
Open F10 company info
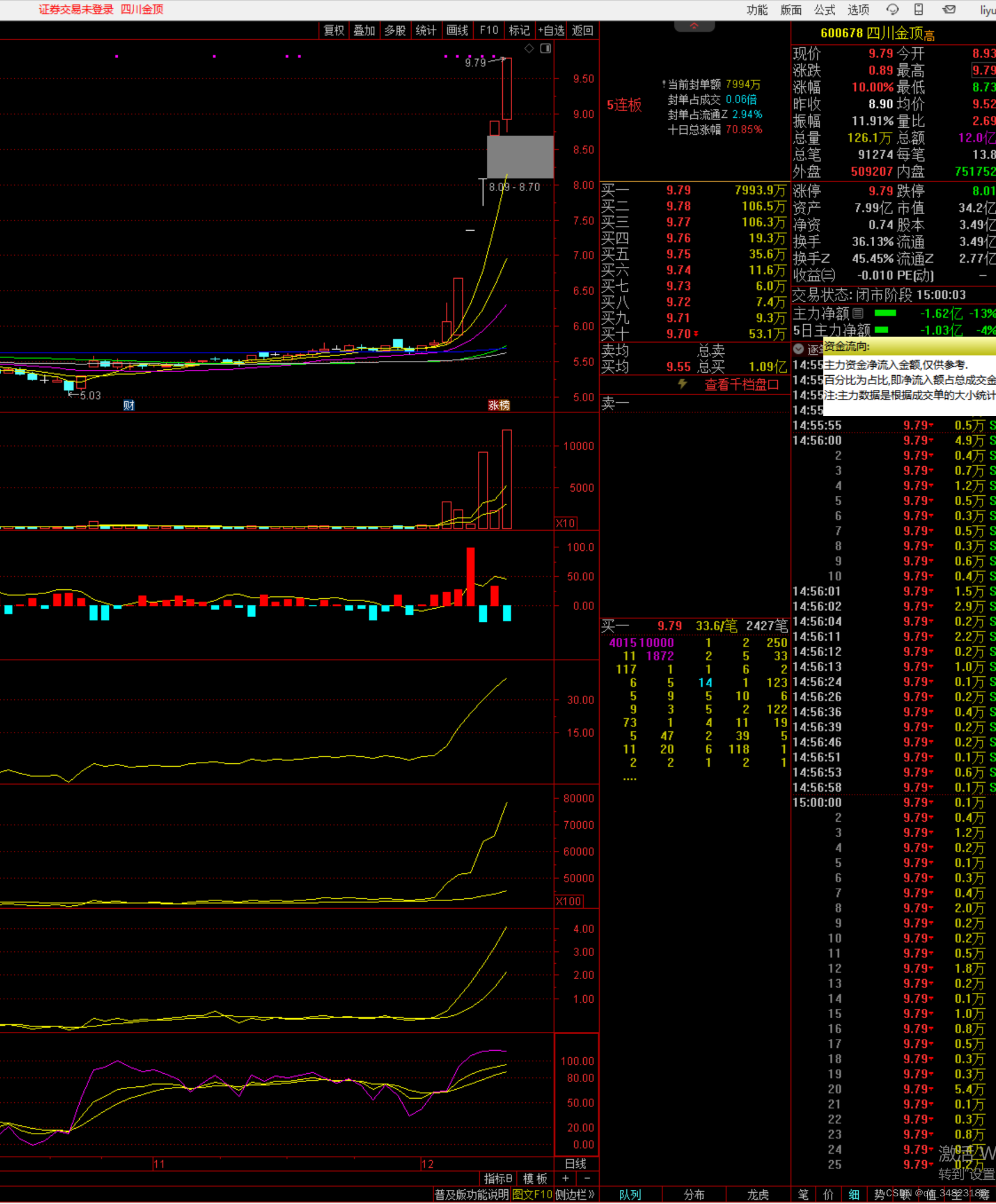[489, 30]
